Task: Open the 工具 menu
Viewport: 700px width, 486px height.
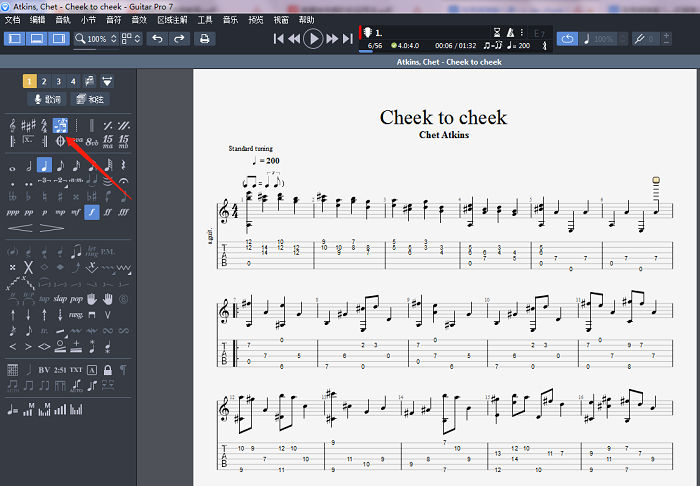Action: pos(205,19)
